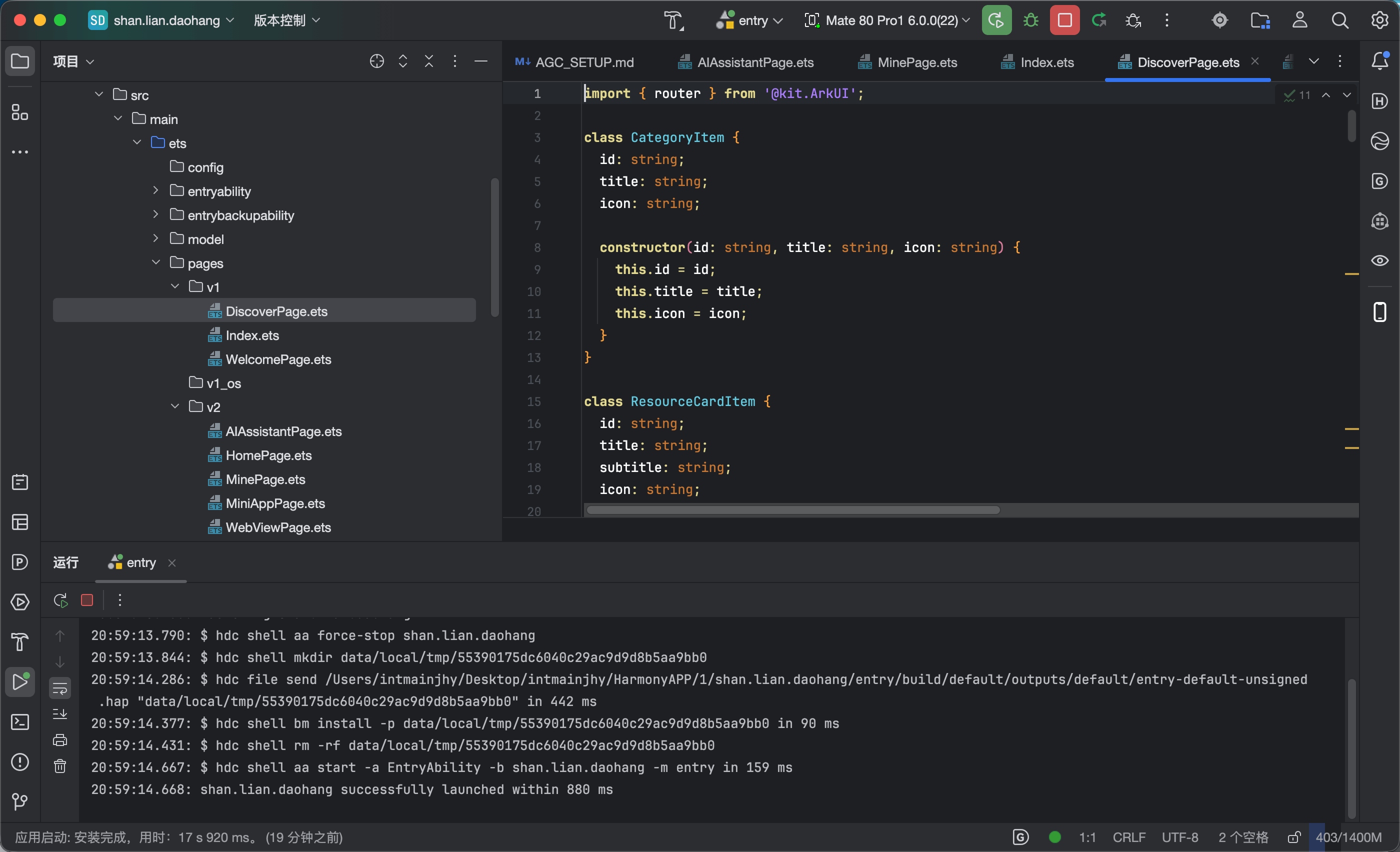Open the account profile icon
Image resolution: width=1400 pixels, height=852 pixels.
[1300, 20]
